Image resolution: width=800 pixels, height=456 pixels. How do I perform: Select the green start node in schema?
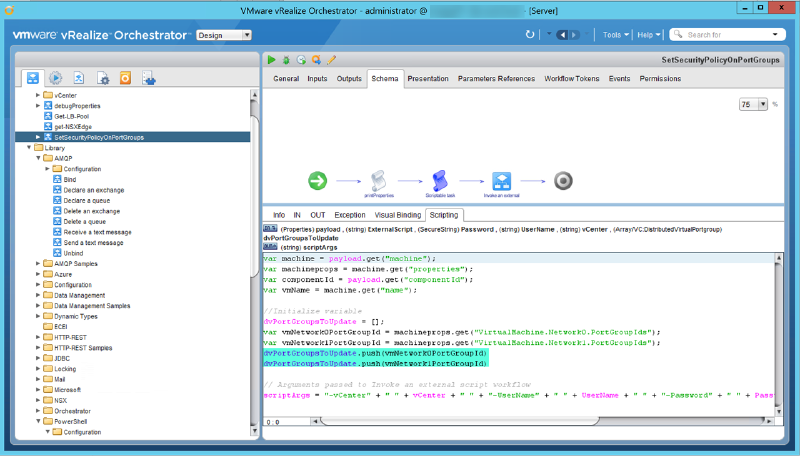[x=317, y=181]
